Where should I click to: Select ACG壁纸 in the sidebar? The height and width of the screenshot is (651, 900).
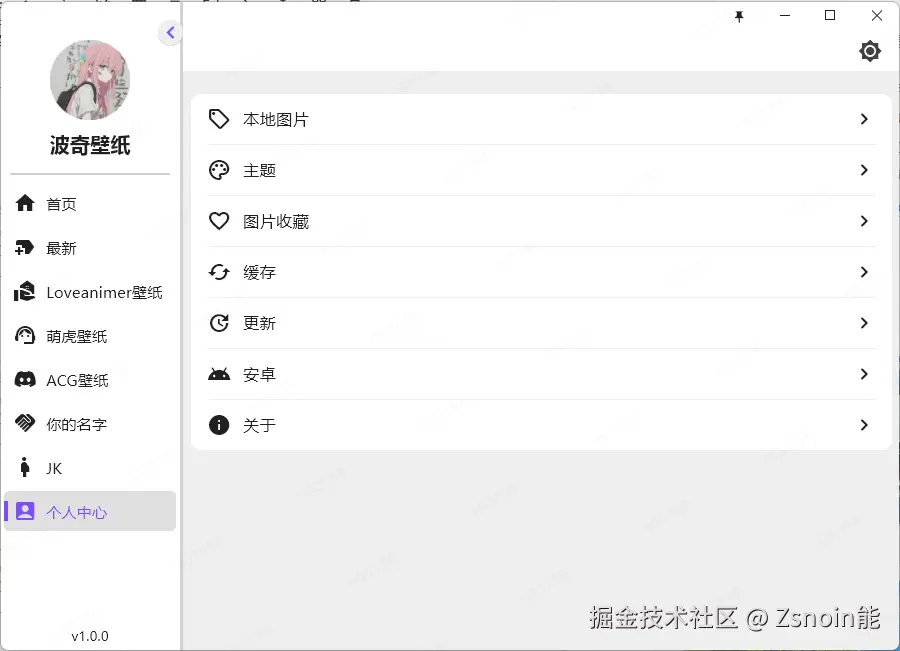(90, 380)
